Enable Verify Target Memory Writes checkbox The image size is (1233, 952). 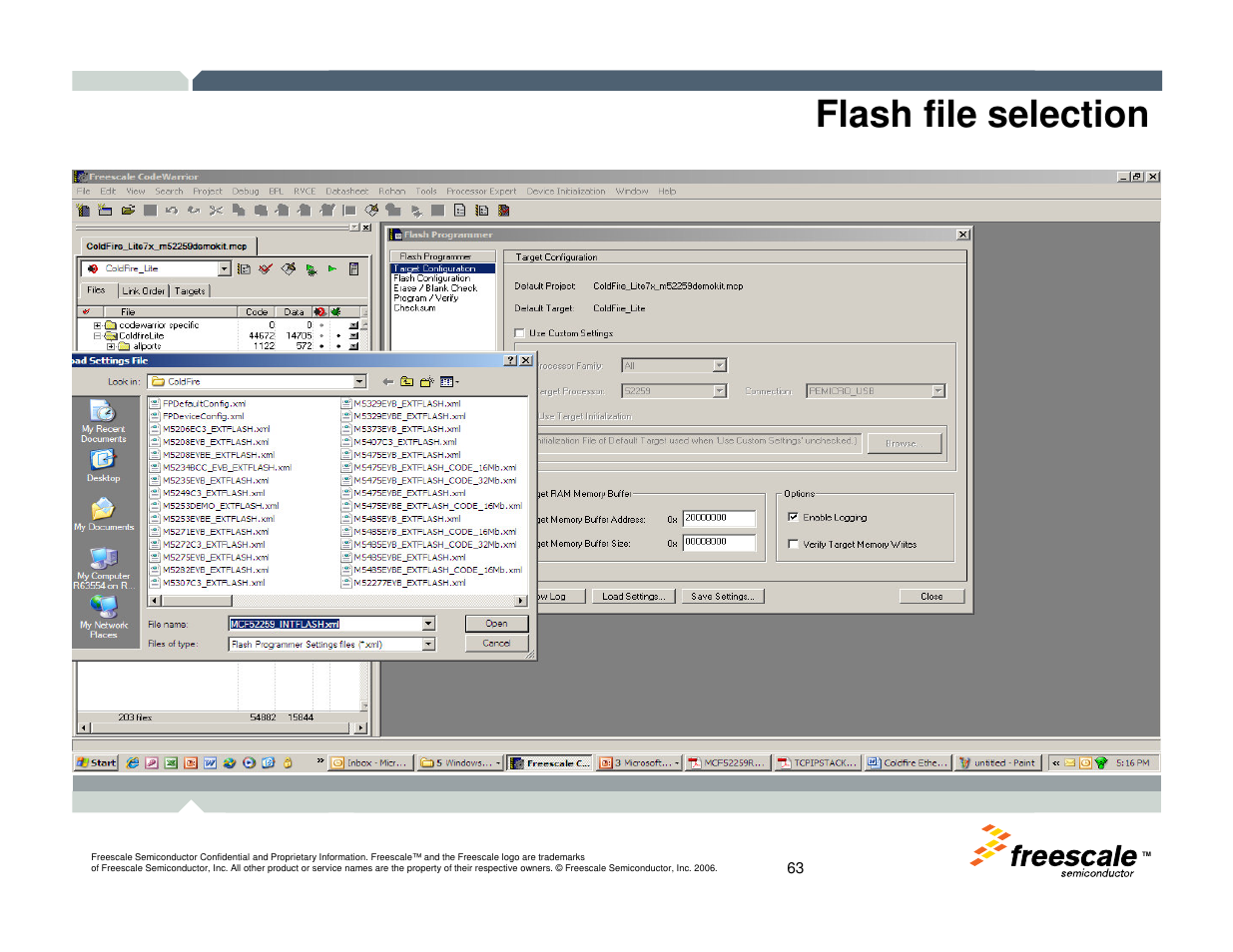(x=793, y=544)
